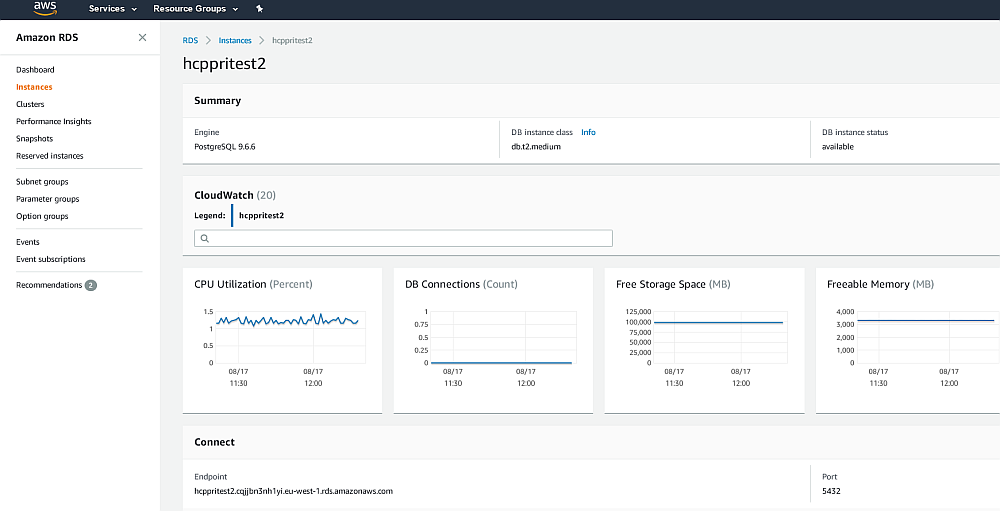Click the Instances breadcrumb link

coord(235,40)
